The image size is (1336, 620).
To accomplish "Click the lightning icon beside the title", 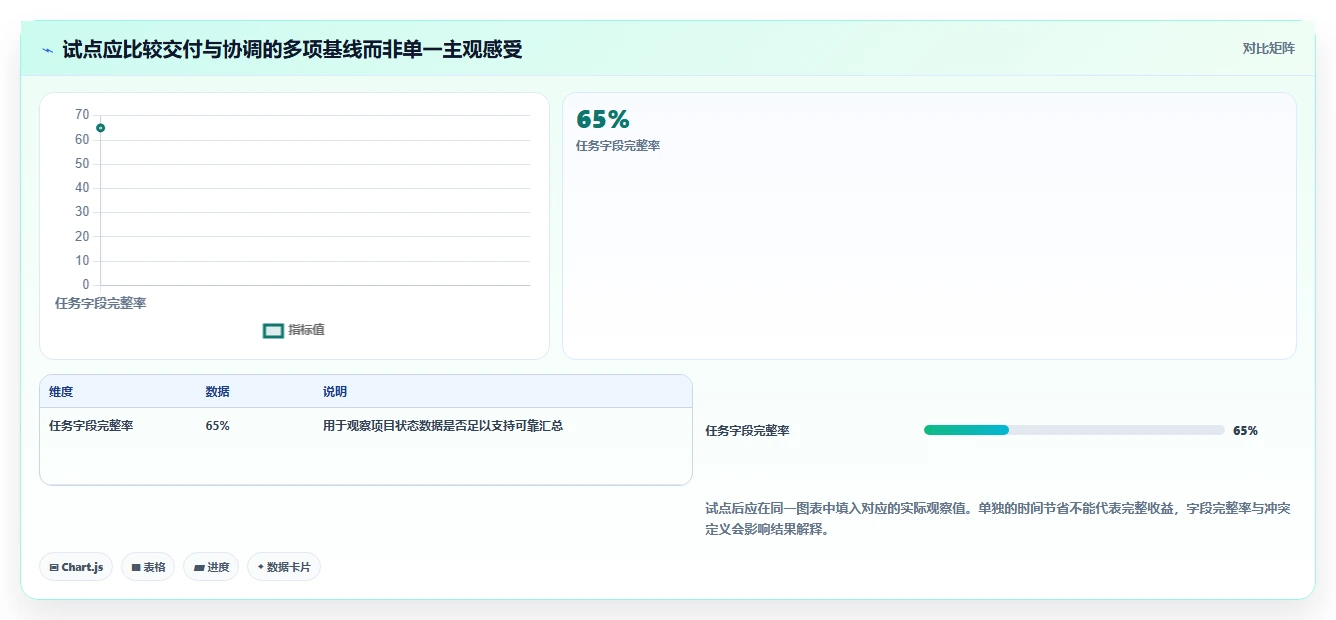I will click(48, 50).
